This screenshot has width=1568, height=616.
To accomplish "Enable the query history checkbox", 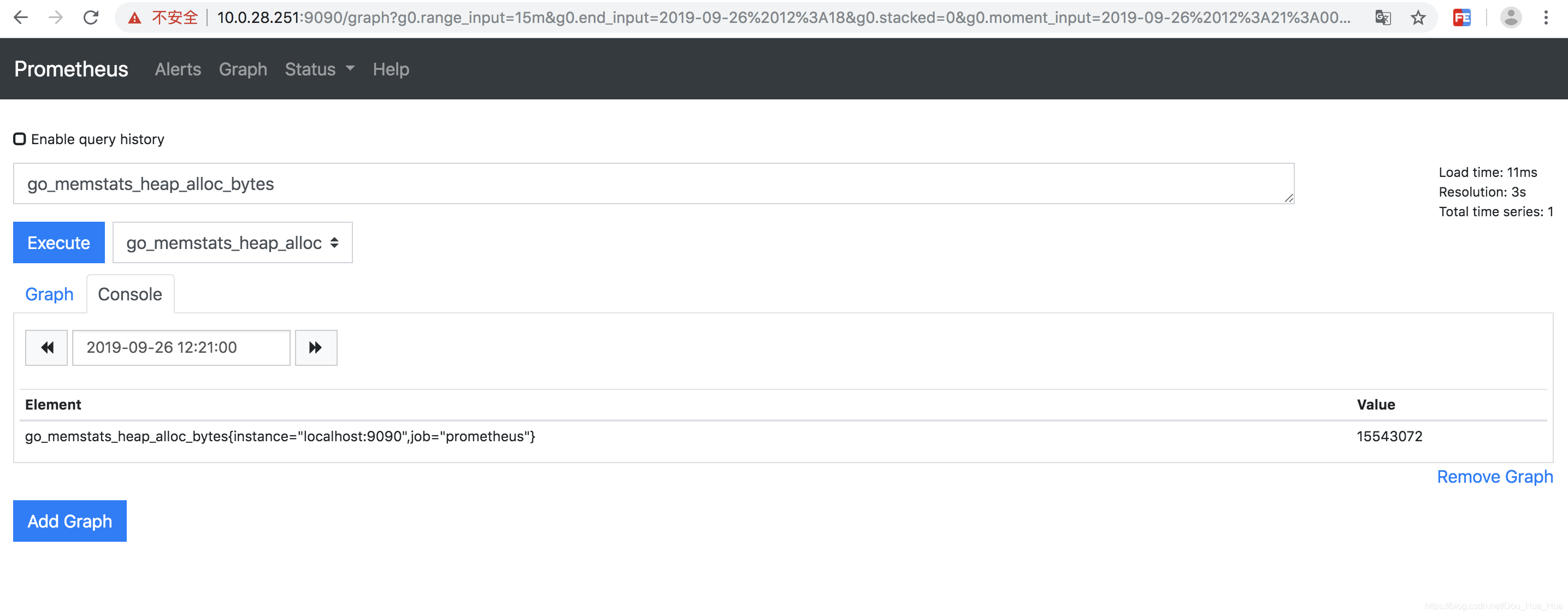I will (x=19, y=139).
